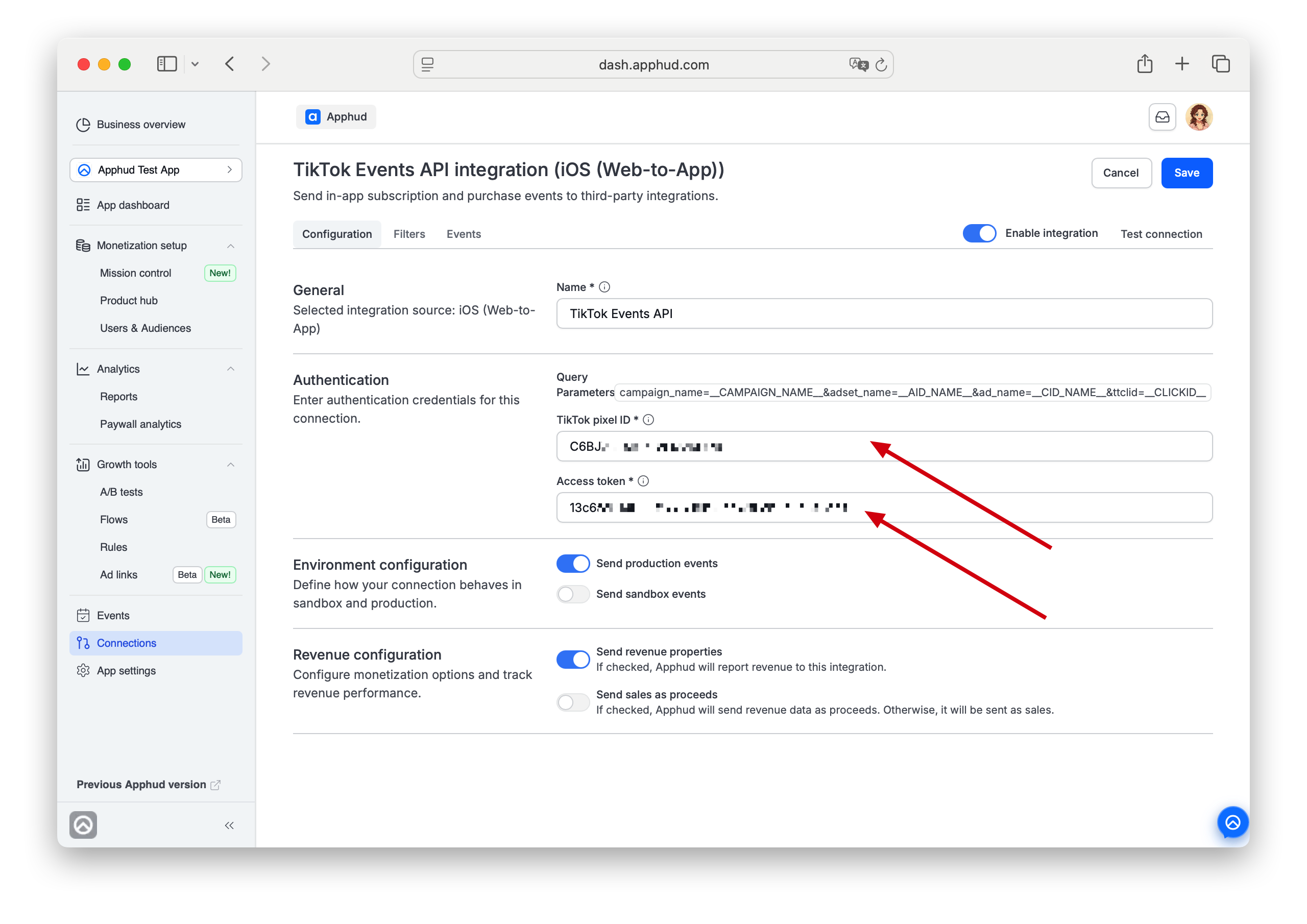Enable Send sandbox events switch

point(573,594)
